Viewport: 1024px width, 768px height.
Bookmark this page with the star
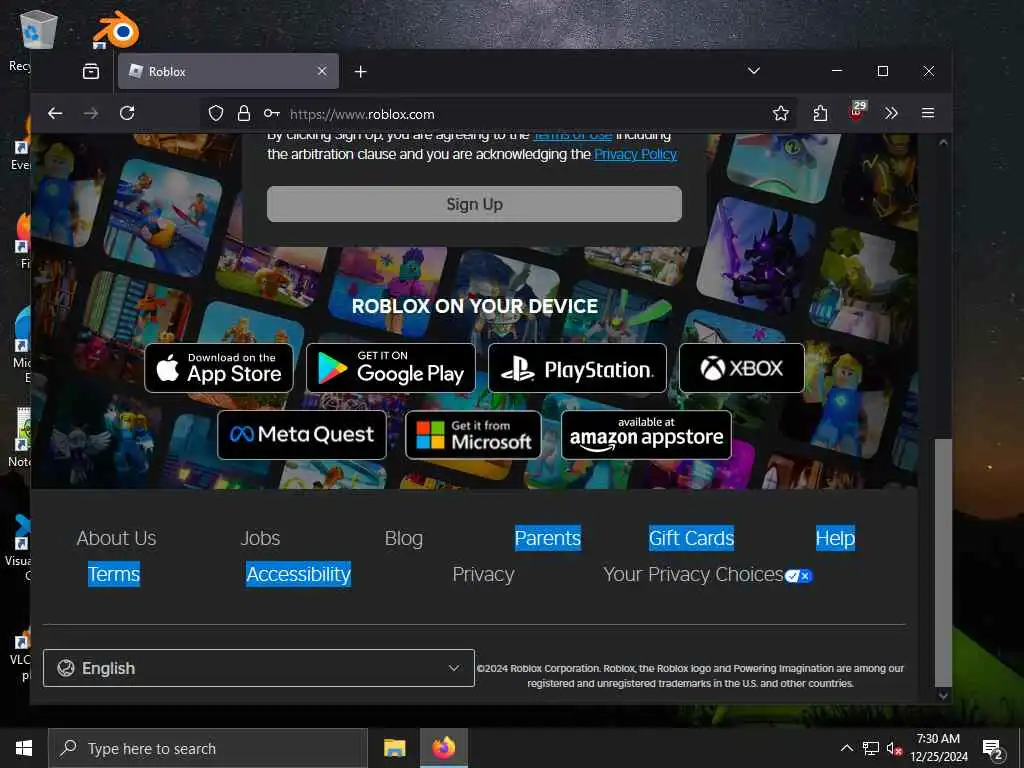coord(780,114)
